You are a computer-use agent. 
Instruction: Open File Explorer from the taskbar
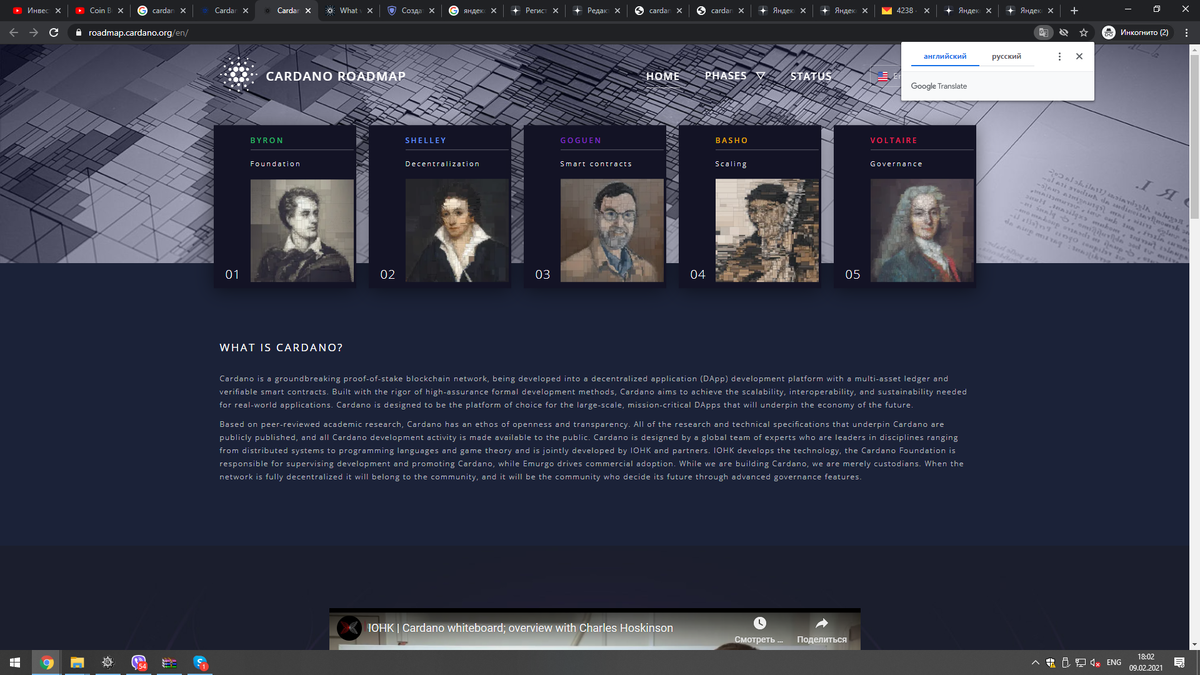pos(77,662)
